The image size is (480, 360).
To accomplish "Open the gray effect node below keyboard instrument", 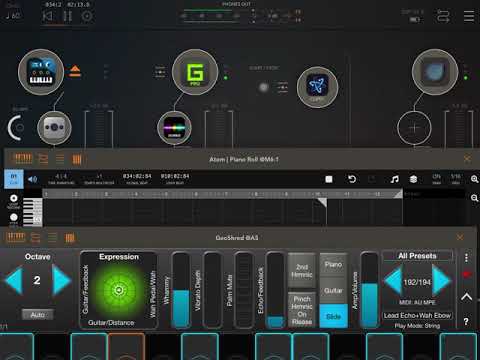I will pos(54,128).
